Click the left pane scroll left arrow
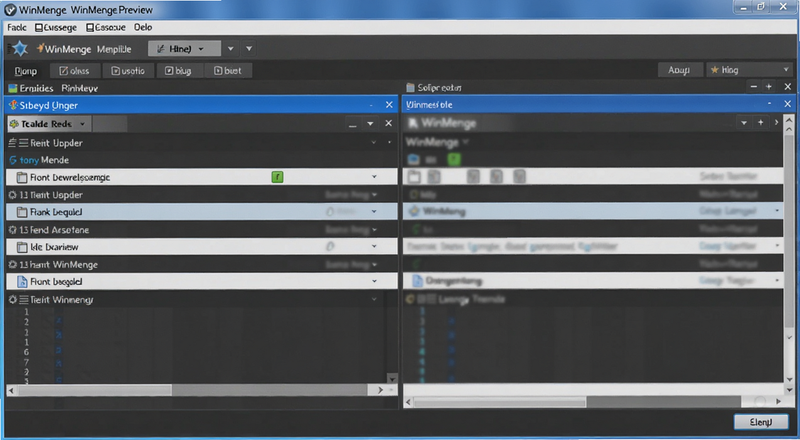This screenshot has height=440, width=800. click(12, 390)
